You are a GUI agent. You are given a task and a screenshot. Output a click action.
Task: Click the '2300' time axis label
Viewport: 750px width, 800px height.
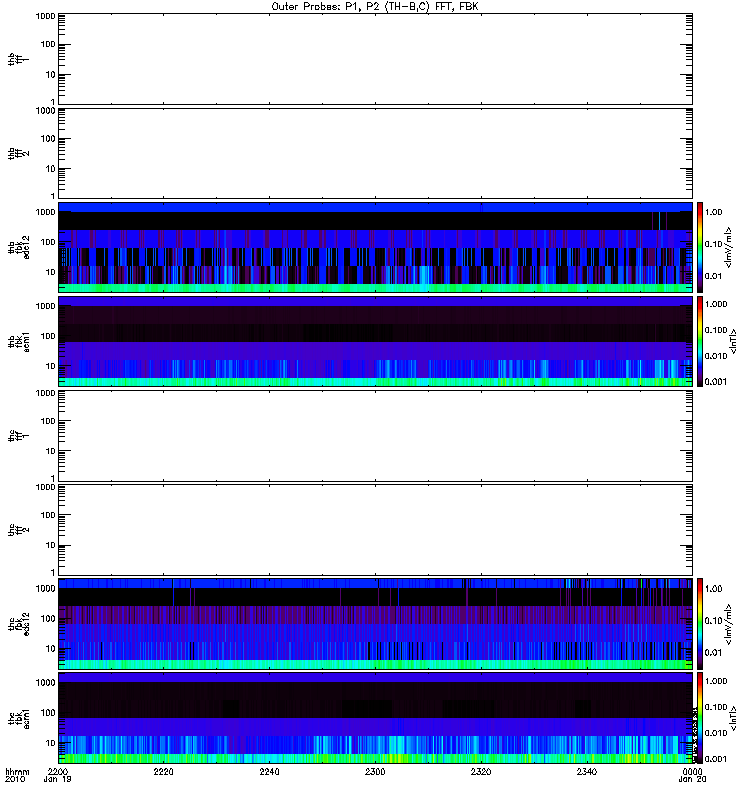(375, 771)
